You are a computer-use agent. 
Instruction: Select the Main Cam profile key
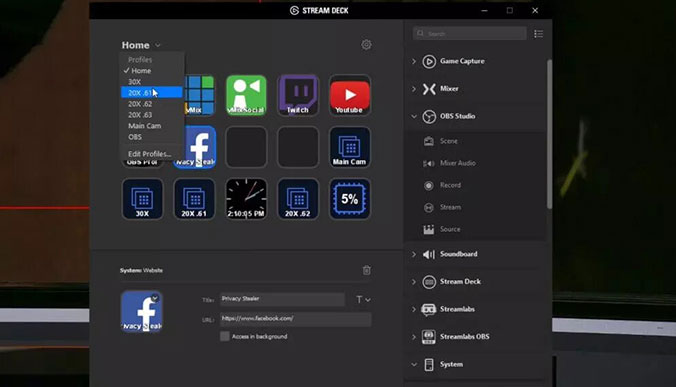point(350,147)
